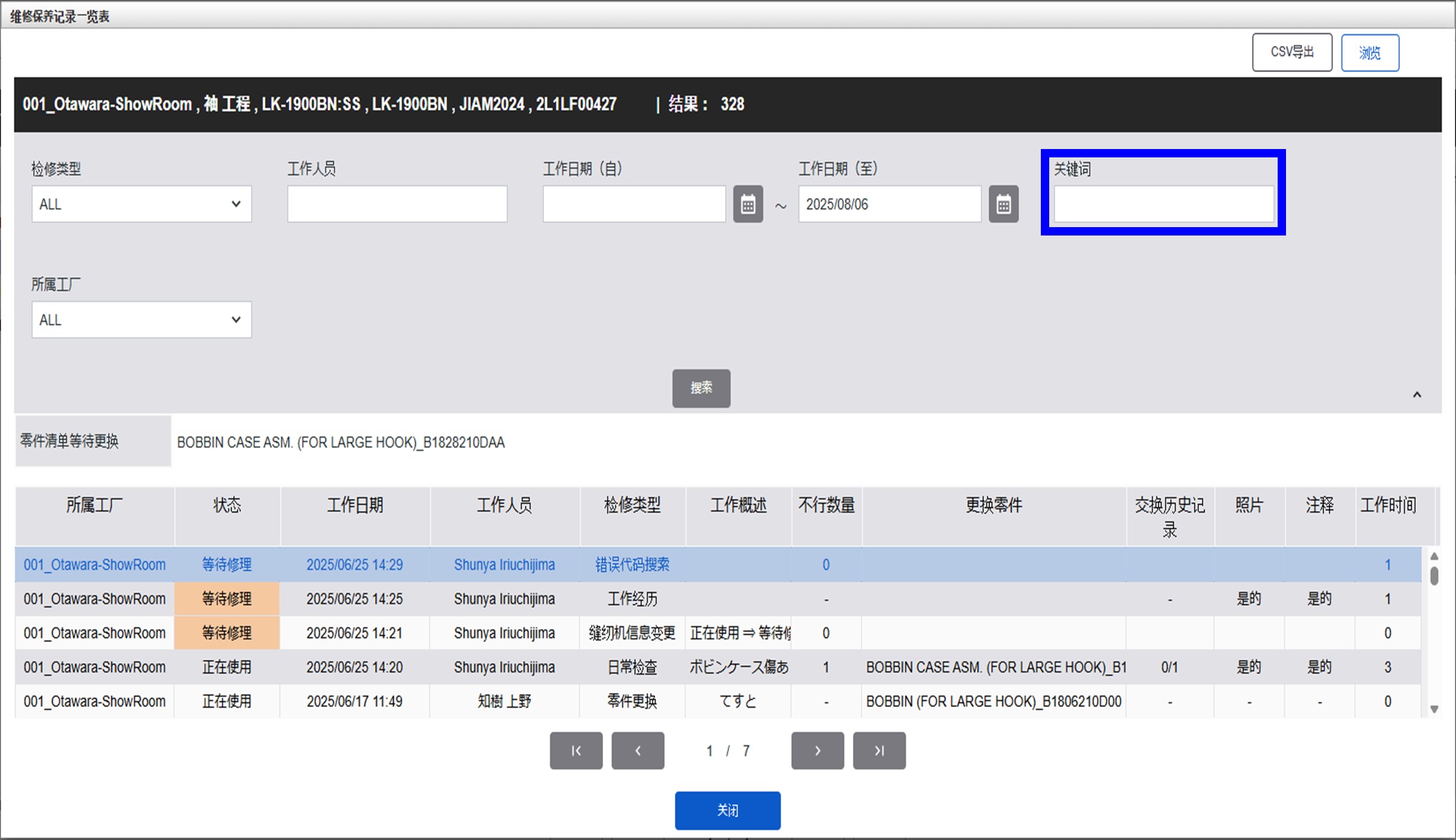Go to previous page of results
Viewport: 1456px width, 840px height.
[638, 751]
